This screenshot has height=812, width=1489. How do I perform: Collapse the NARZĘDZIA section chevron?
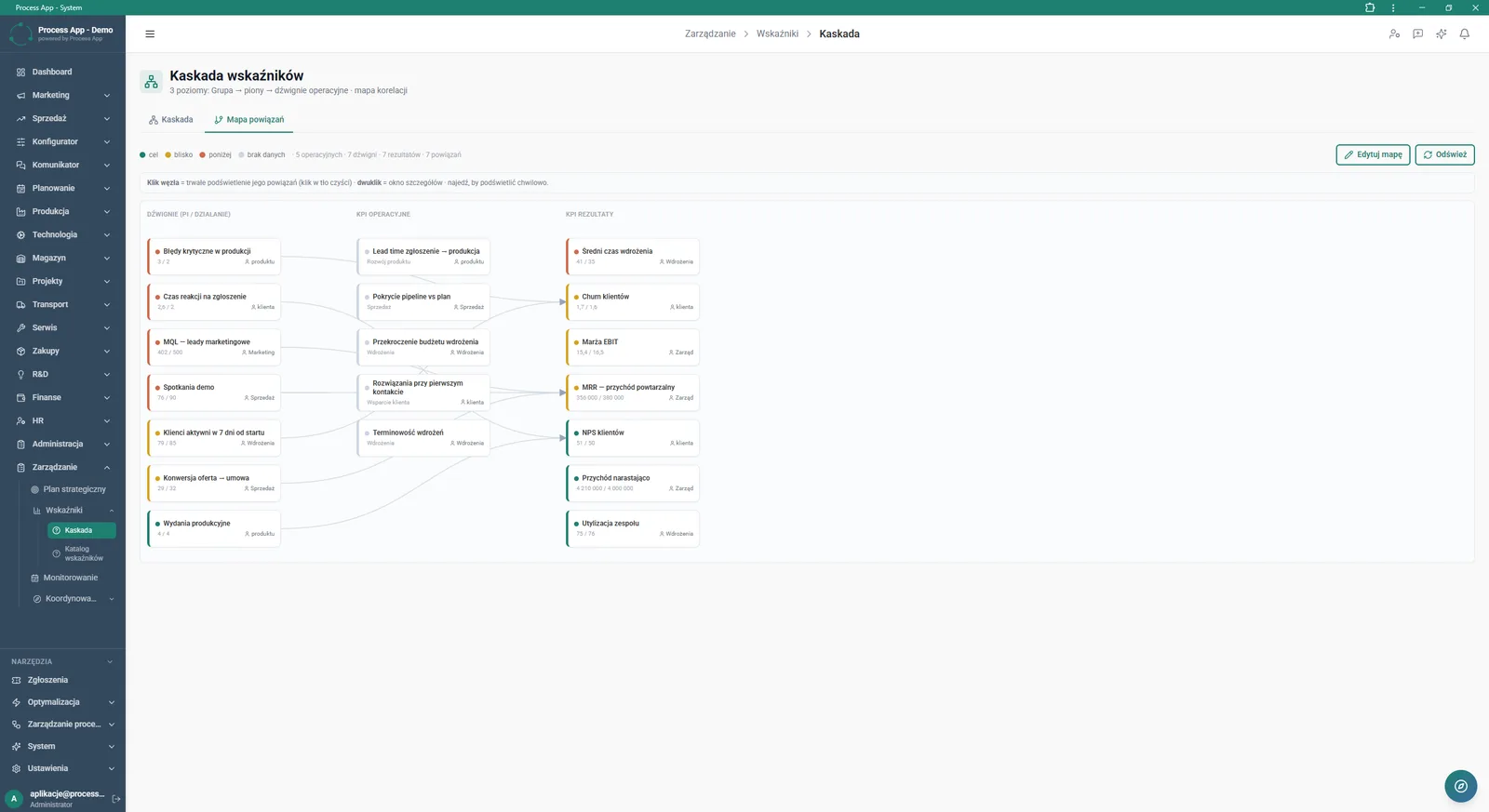[x=110, y=661]
